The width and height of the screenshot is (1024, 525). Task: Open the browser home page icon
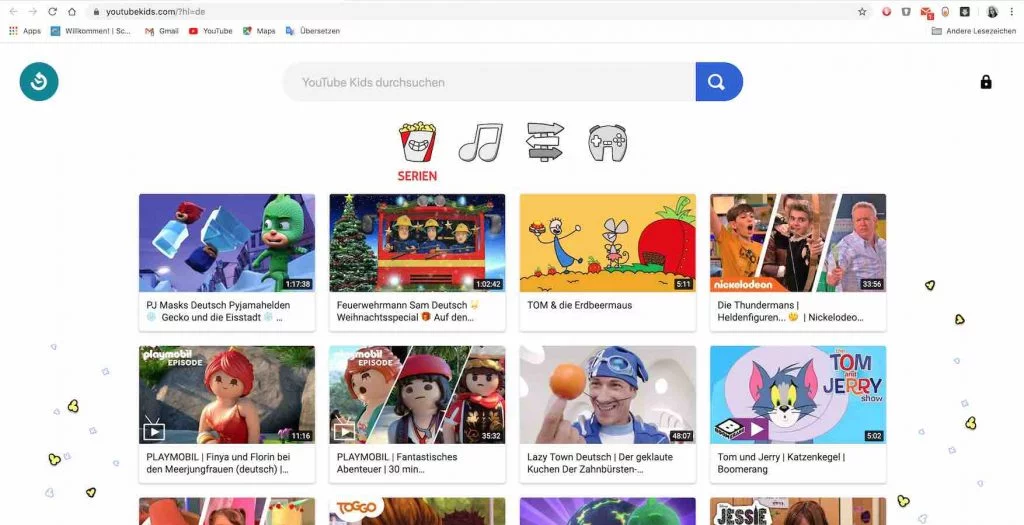click(72, 12)
